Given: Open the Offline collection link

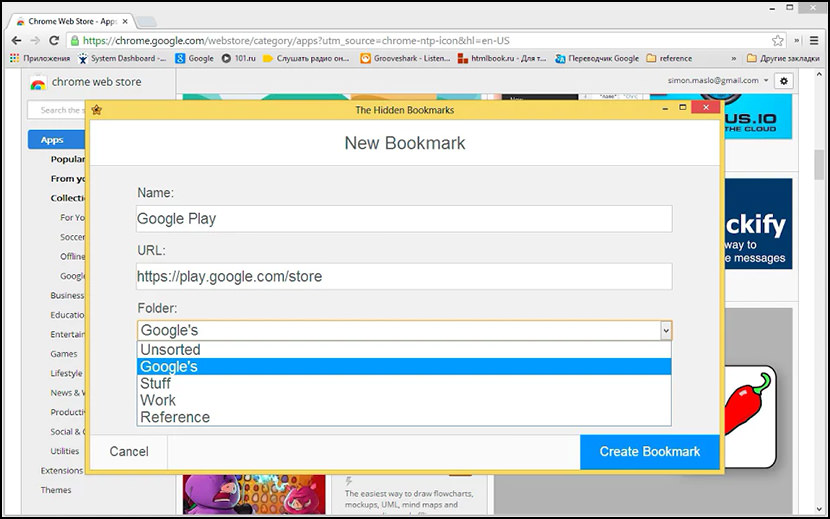Looking at the screenshot, I should tap(72, 256).
